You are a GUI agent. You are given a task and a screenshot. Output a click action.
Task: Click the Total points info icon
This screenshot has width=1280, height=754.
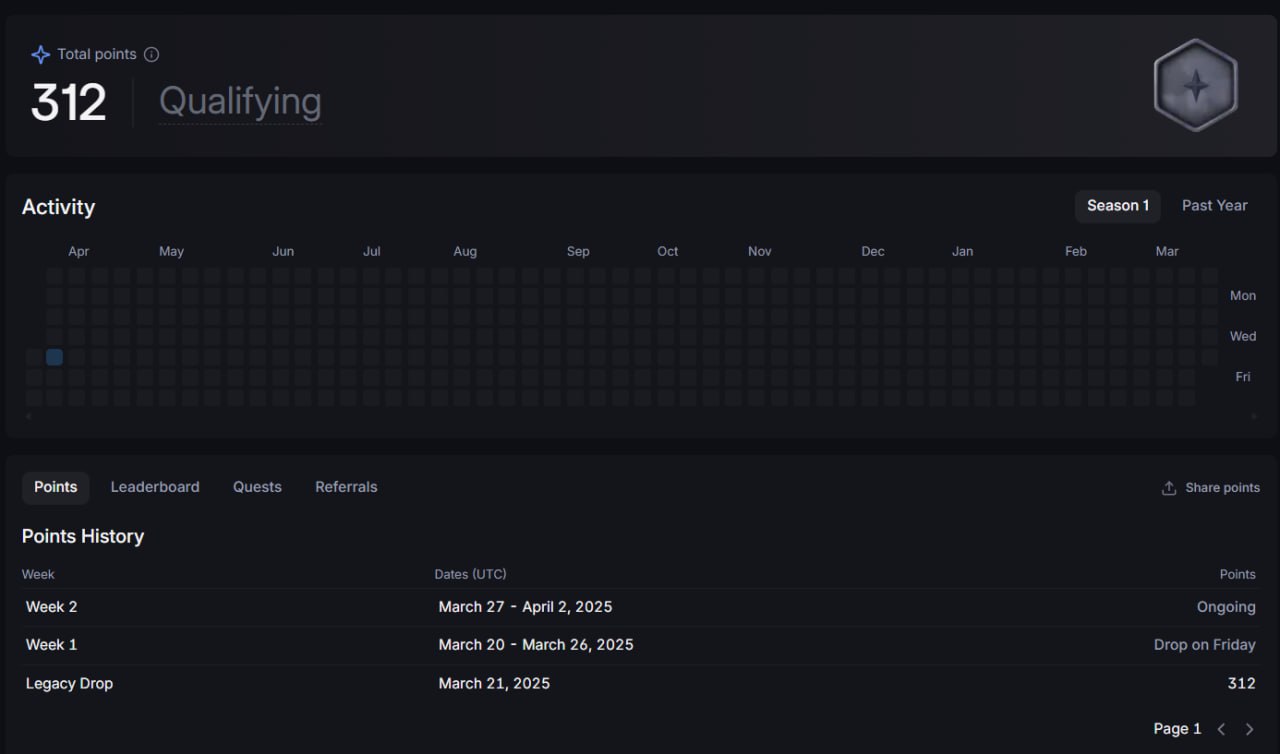151,55
